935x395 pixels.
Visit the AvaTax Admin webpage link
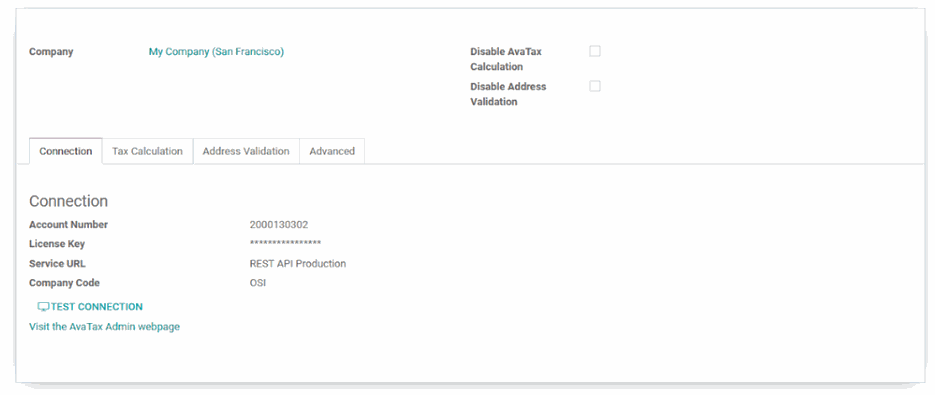coord(104,326)
